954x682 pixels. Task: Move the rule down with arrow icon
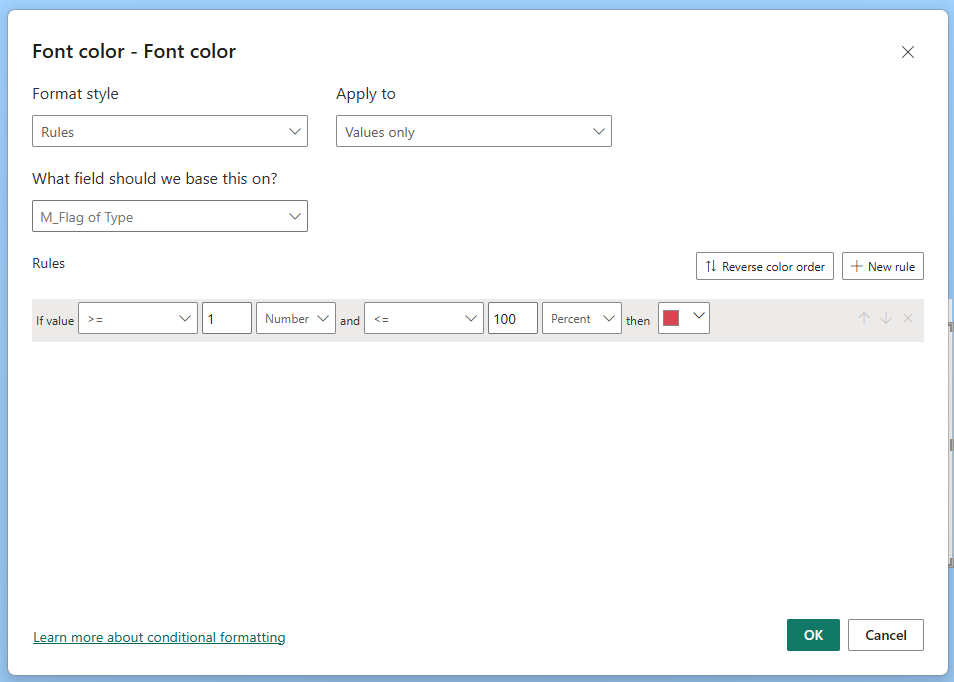(886, 318)
